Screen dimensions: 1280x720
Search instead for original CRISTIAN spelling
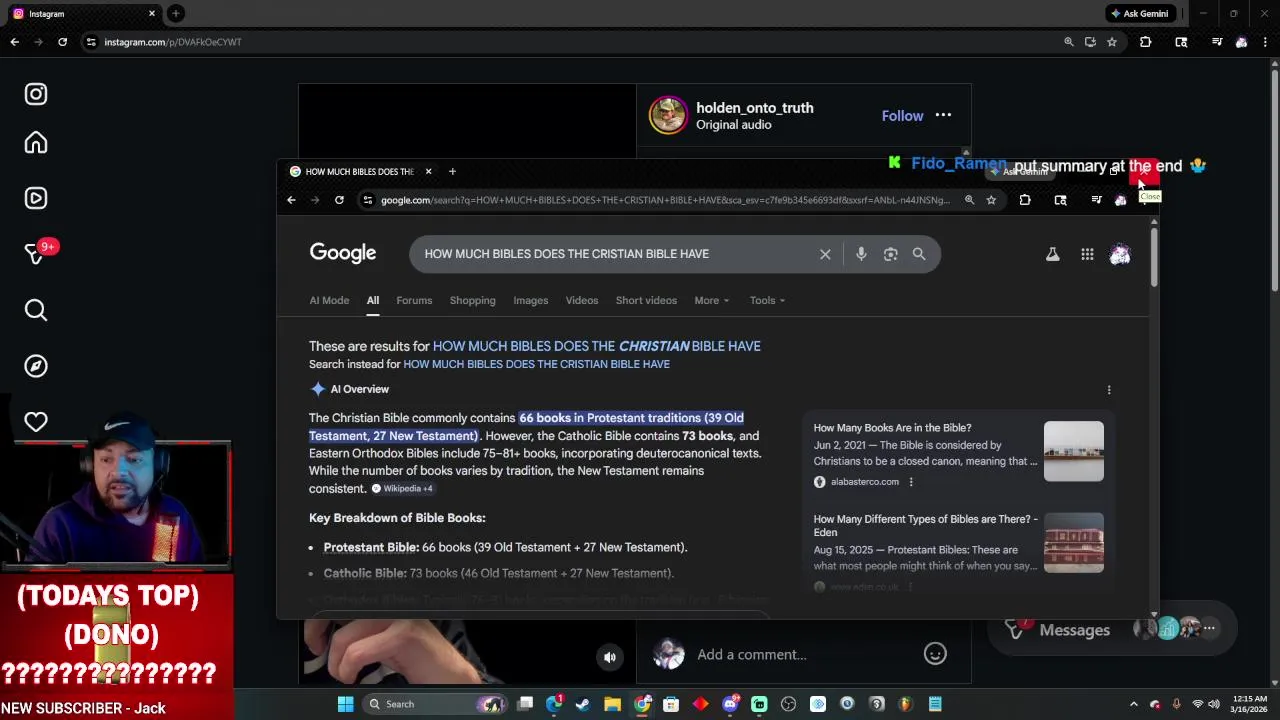click(x=536, y=364)
